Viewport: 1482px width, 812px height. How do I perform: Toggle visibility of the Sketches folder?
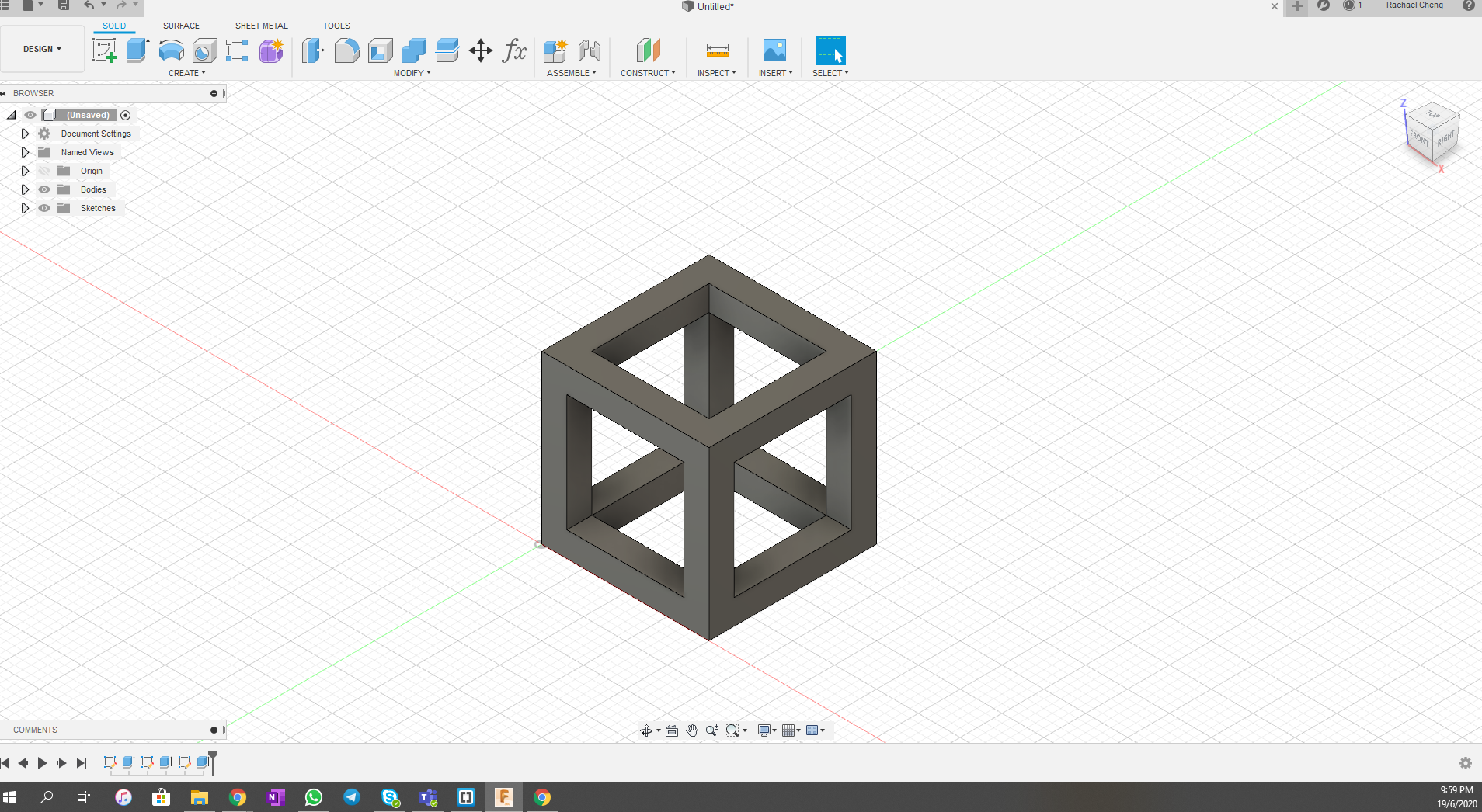[44, 208]
